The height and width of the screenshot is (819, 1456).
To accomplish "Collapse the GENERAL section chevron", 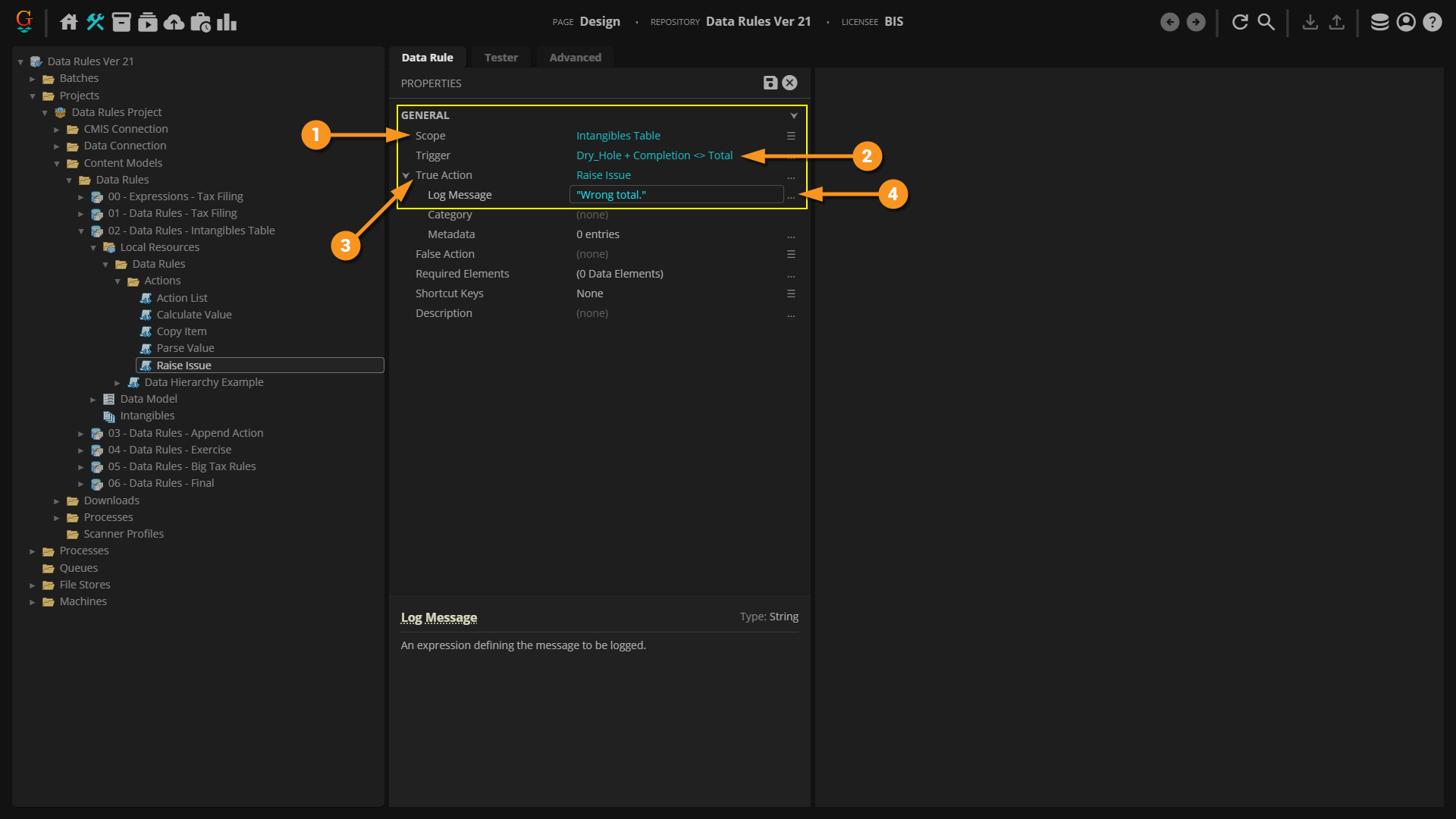I will click(793, 115).
